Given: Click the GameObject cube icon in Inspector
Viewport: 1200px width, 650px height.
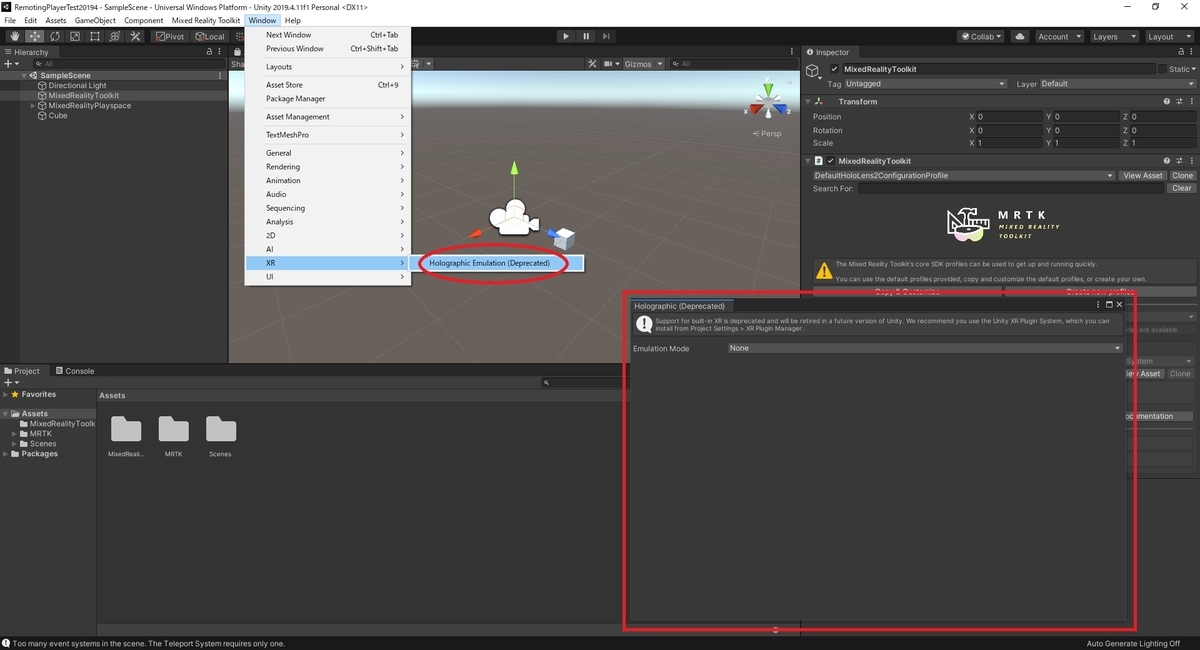Looking at the screenshot, I should [814, 72].
